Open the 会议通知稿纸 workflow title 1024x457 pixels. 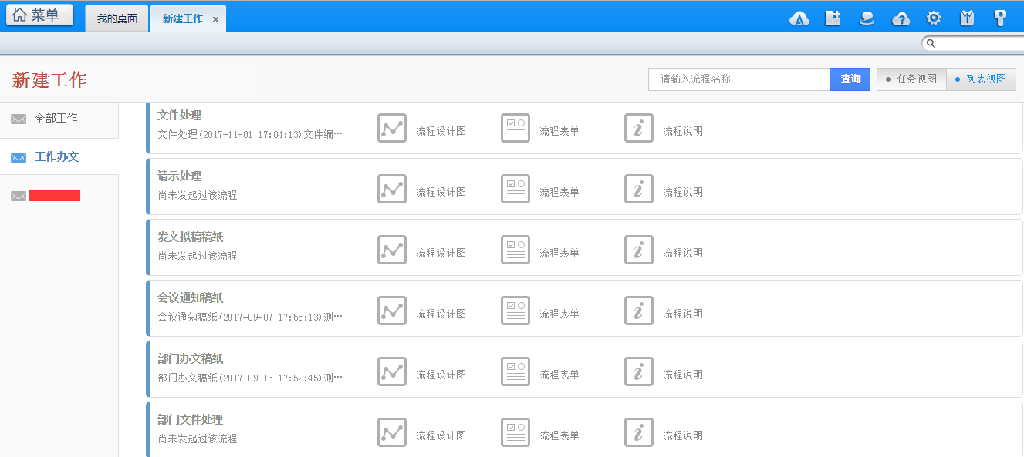click(190, 297)
